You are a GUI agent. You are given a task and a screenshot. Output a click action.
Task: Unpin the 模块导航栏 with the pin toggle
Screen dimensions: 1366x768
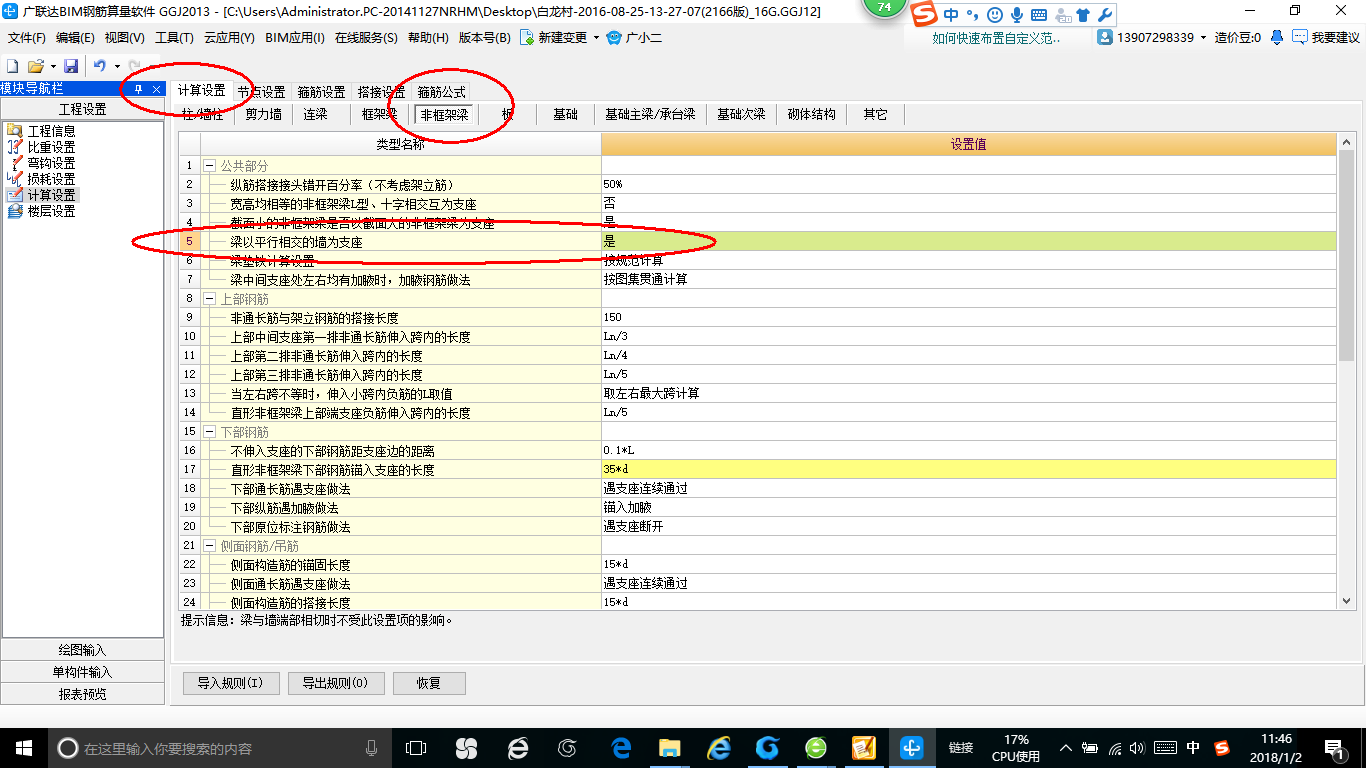click(x=140, y=89)
